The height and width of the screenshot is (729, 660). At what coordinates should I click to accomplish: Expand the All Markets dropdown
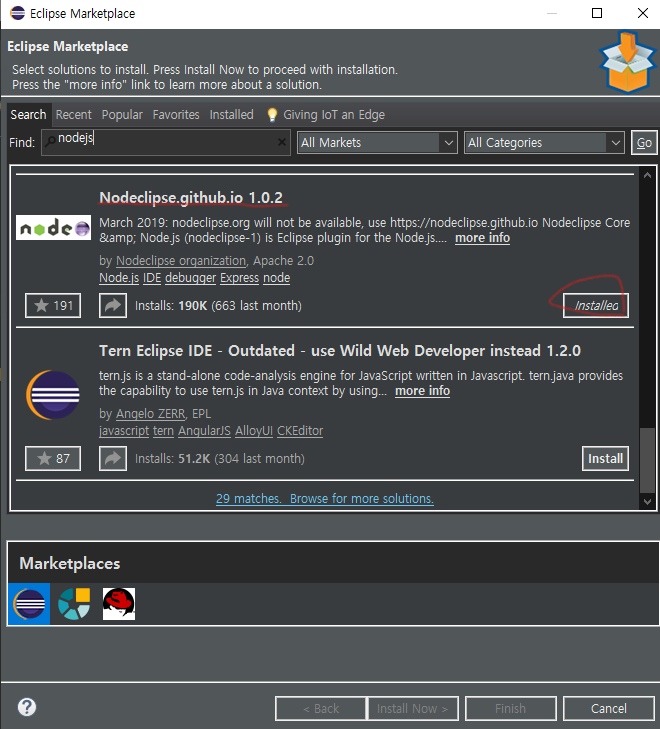[377, 142]
